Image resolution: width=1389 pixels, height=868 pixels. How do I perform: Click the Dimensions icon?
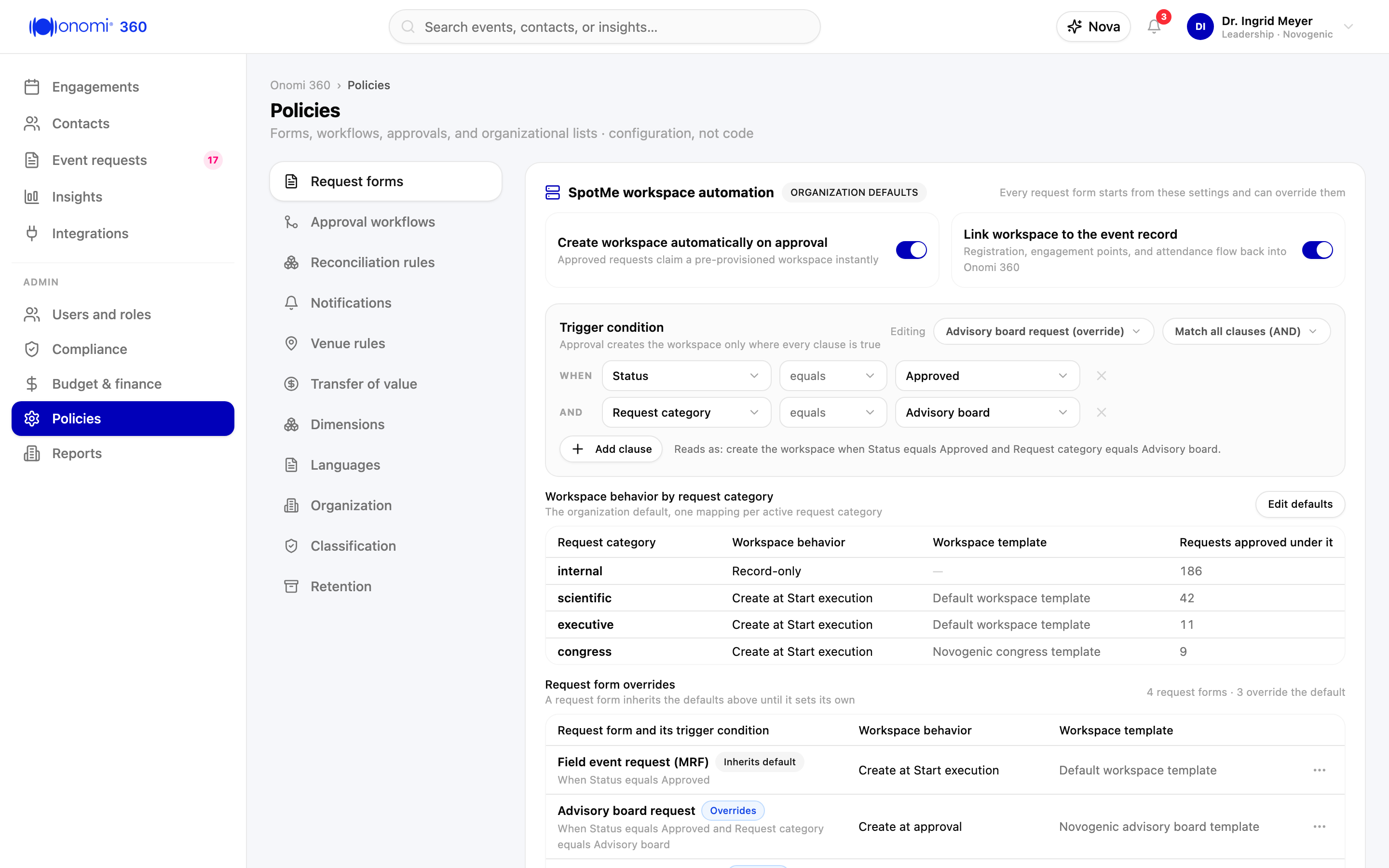pos(291,424)
